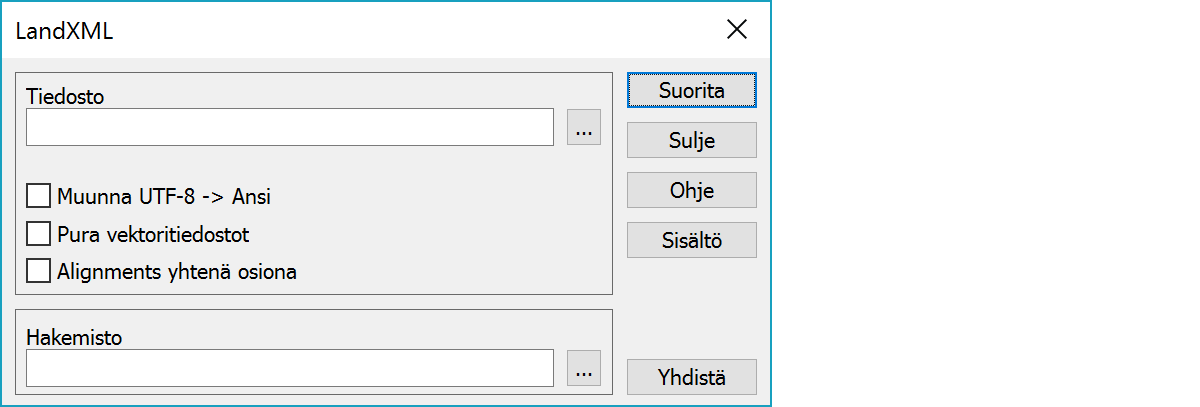Viewport: 1200px width, 407px height.
Task: Click the Suorita button
Action: (x=691, y=90)
